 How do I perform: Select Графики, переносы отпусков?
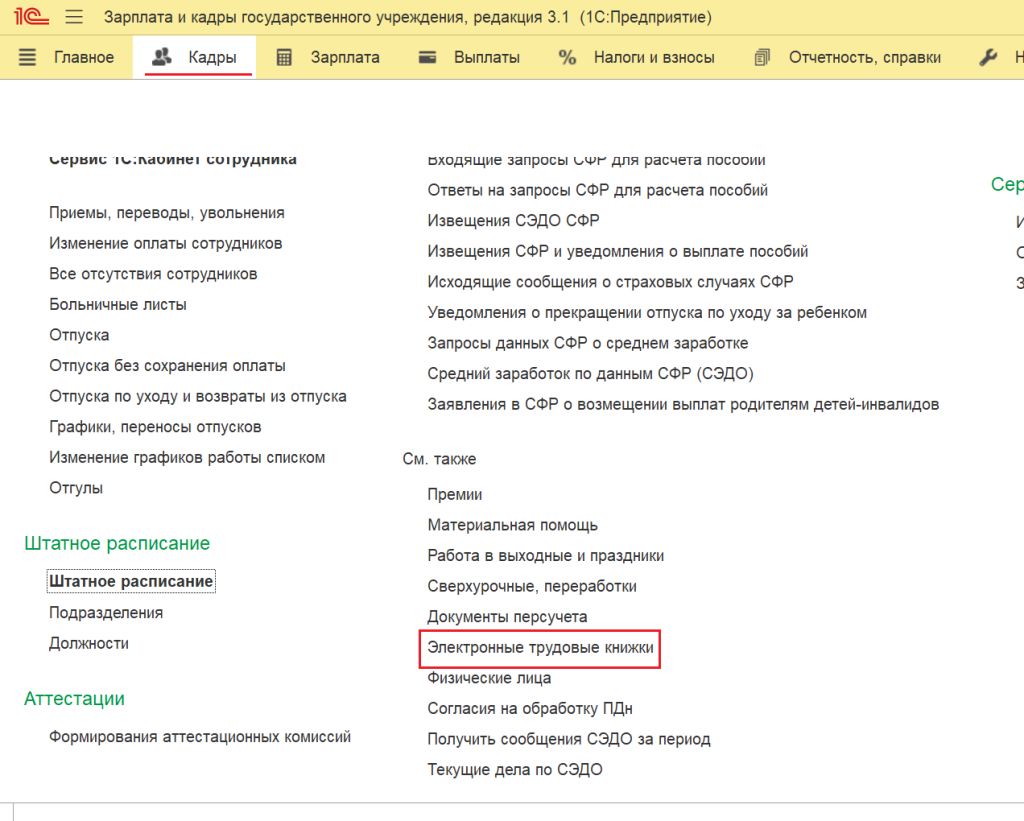pyautogui.click(x=155, y=427)
